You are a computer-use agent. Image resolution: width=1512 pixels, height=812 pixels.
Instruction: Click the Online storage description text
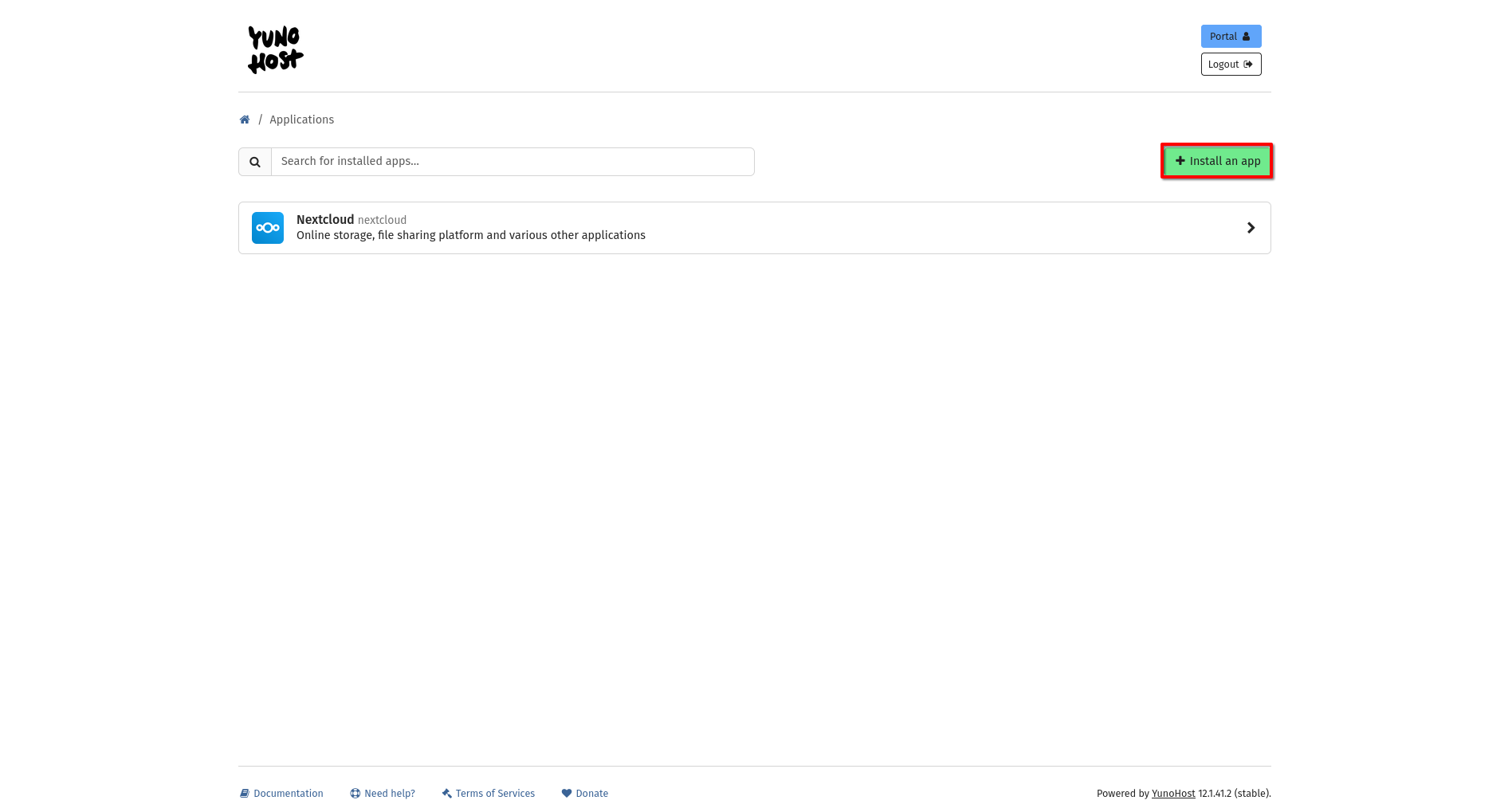coord(471,235)
